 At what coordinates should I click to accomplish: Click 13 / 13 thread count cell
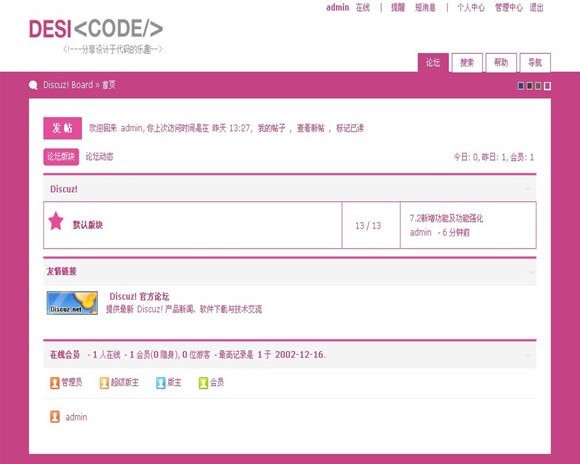(368, 226)
